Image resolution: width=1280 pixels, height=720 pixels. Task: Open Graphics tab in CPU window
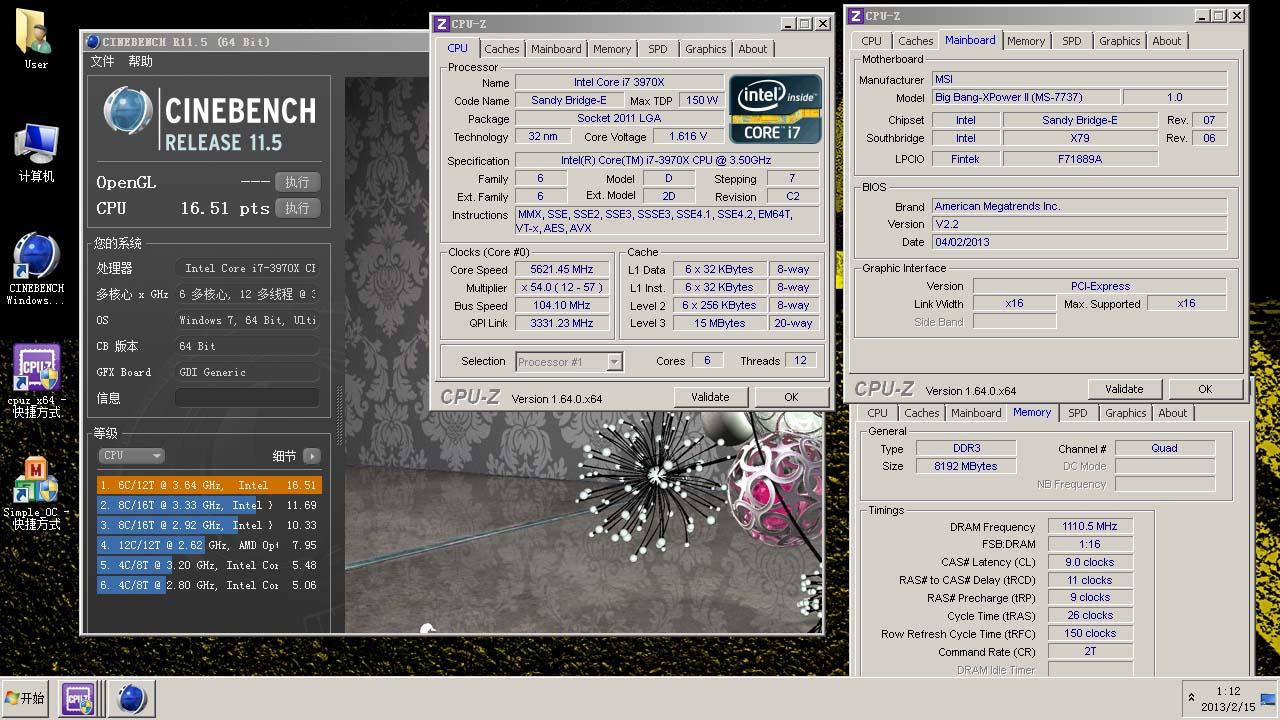tap(706, 49)
